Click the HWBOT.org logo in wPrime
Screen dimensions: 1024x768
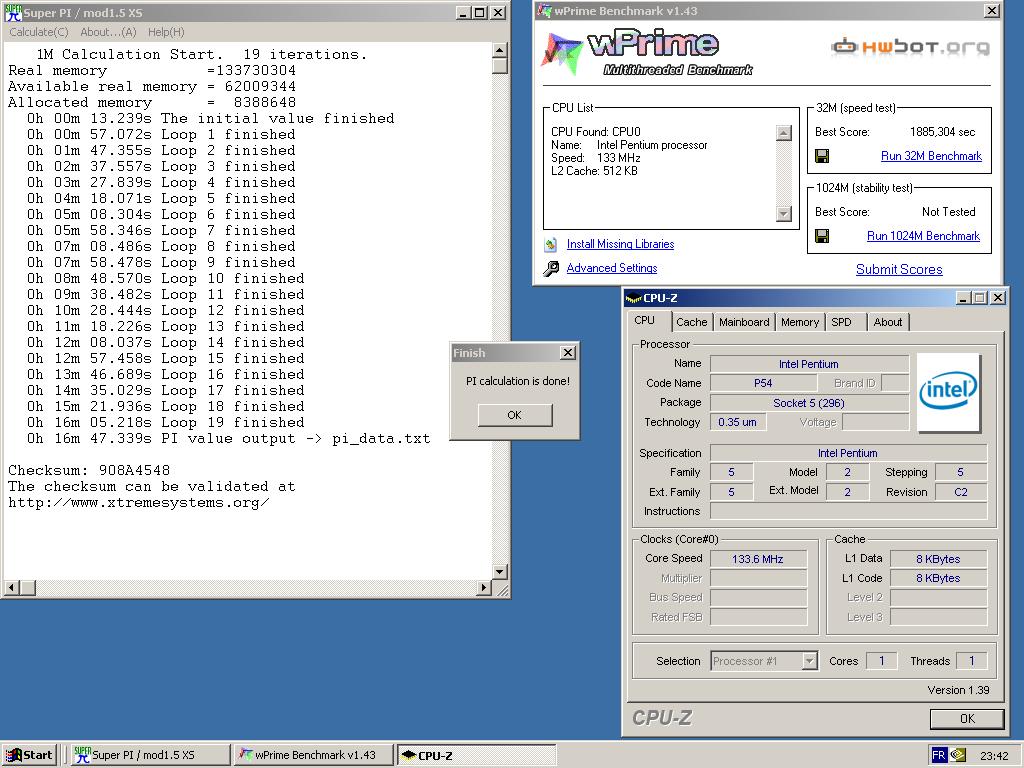coord(910,46)
